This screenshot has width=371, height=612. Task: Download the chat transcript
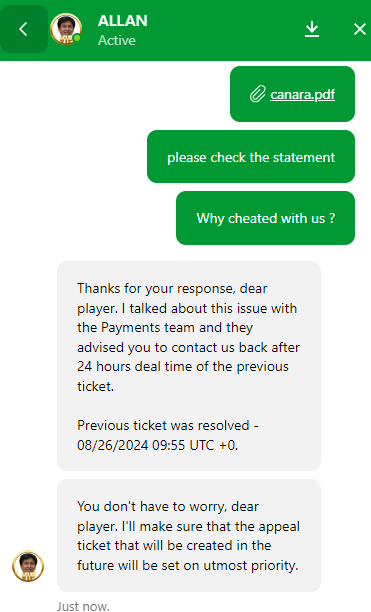(x=312, y=30)
